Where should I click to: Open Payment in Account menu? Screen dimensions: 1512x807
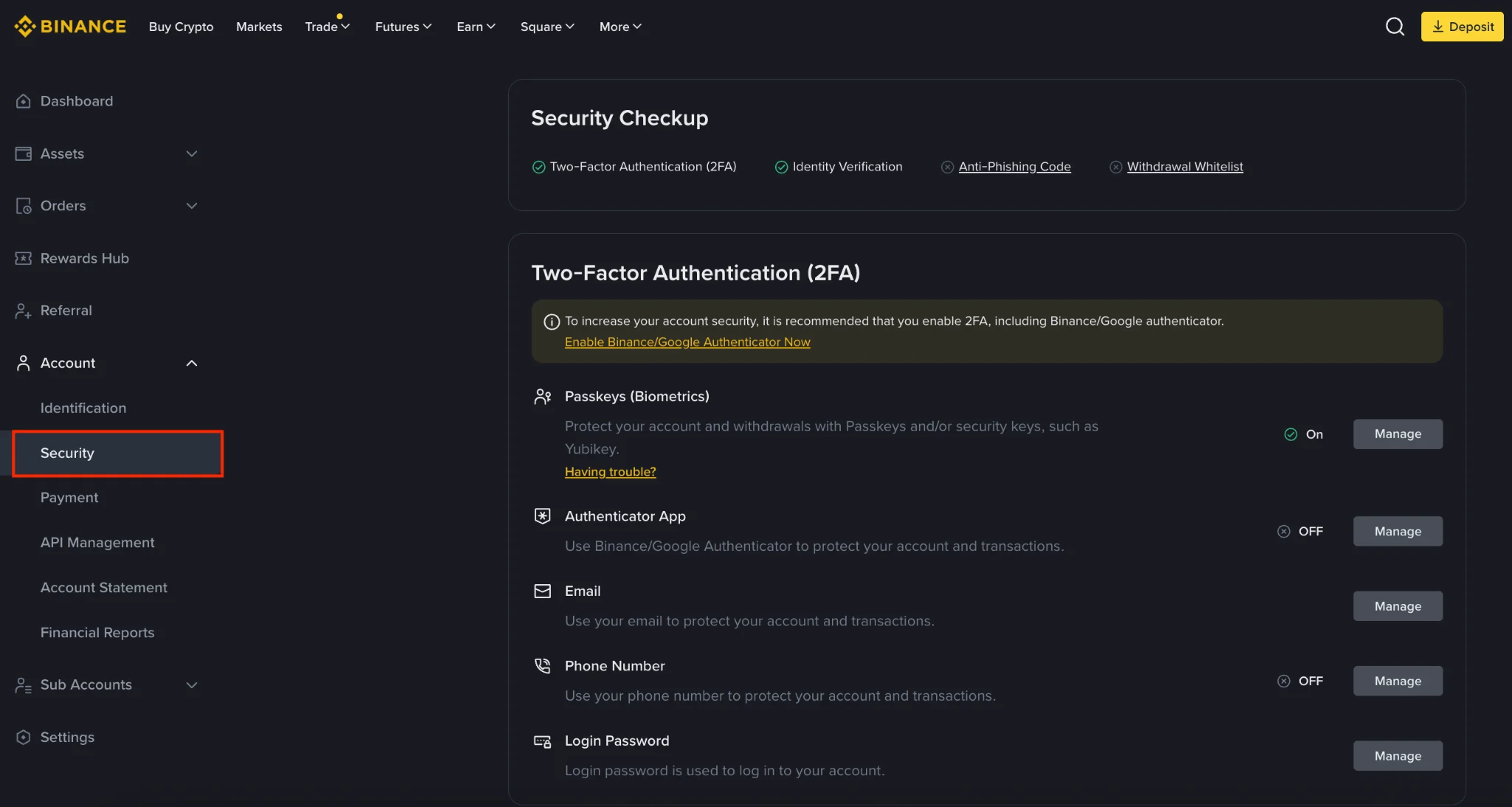click(69, 498)
